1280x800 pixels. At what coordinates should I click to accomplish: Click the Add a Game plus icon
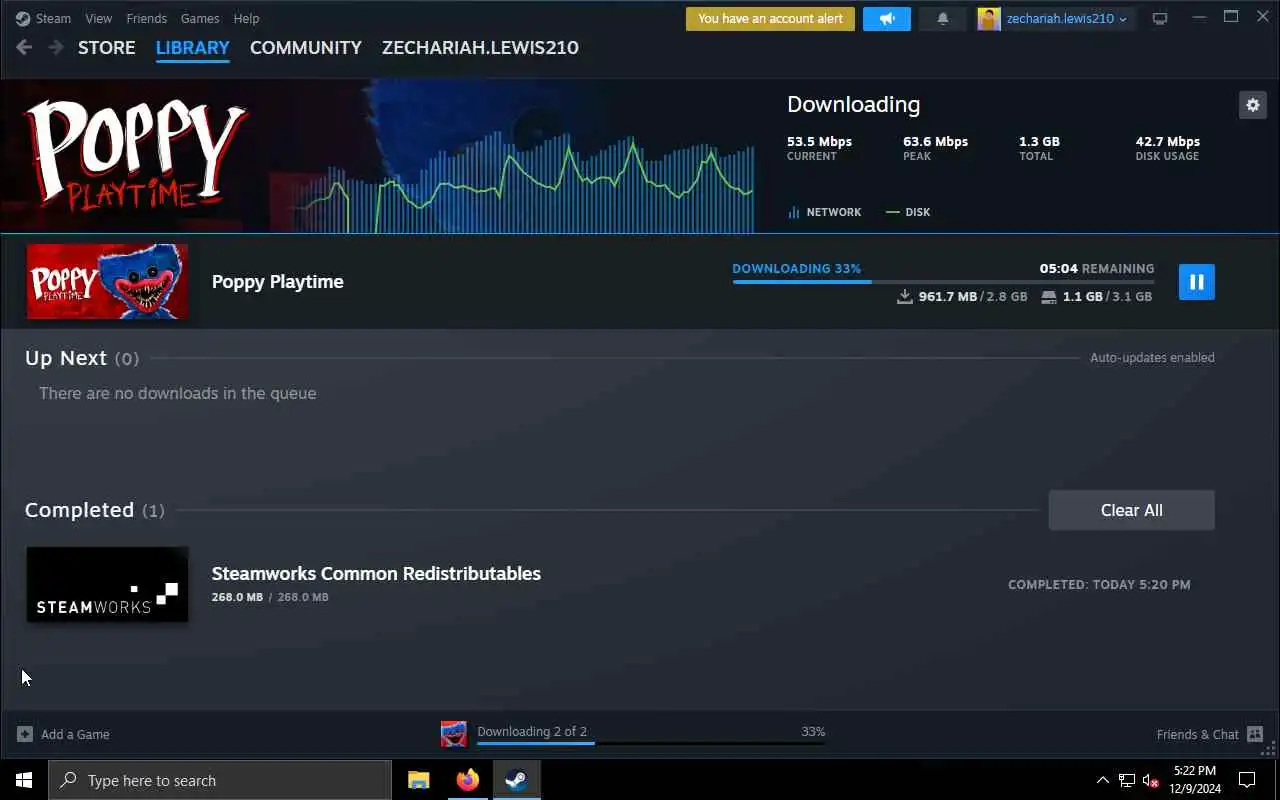25,734
